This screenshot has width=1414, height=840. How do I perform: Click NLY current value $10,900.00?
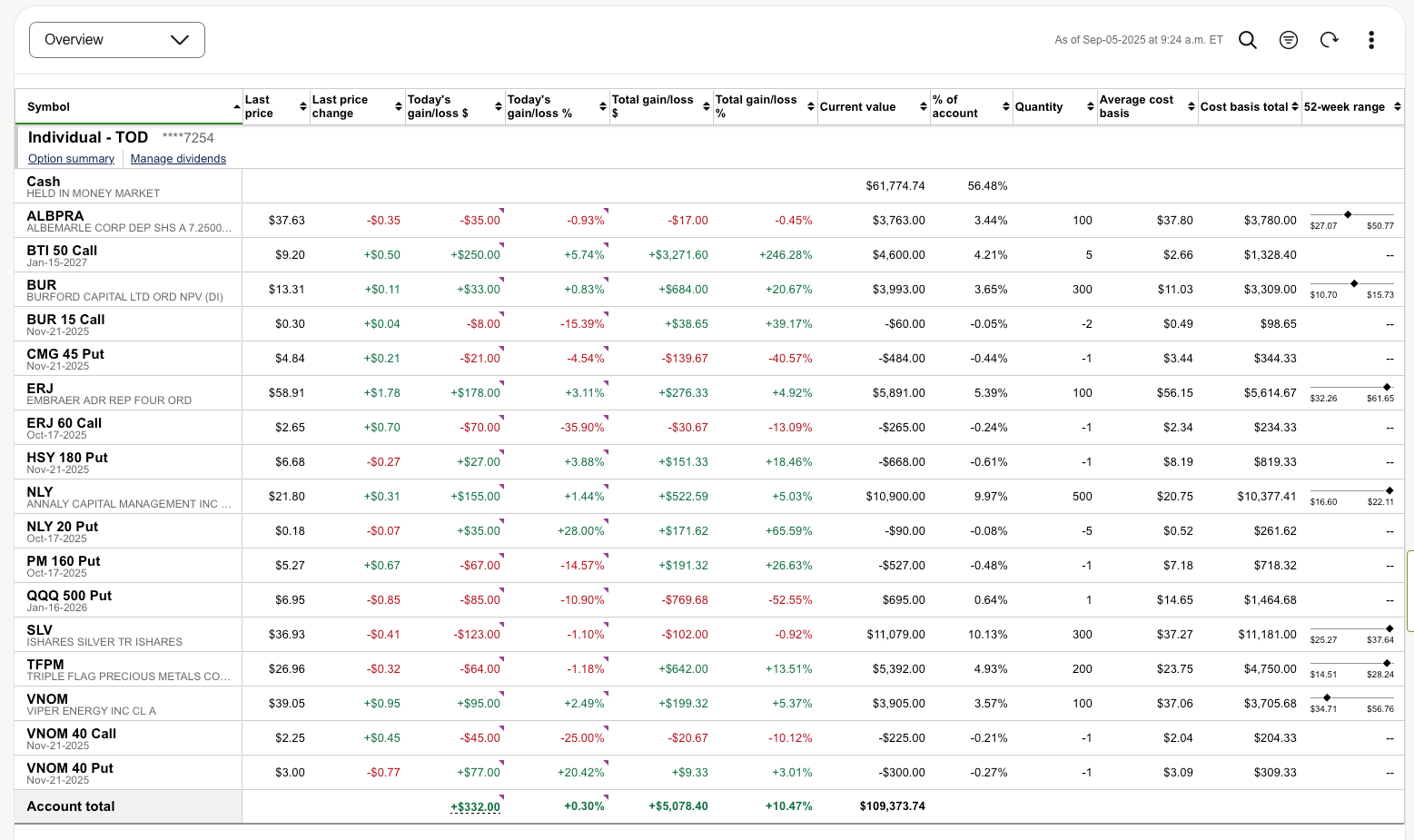895,497
